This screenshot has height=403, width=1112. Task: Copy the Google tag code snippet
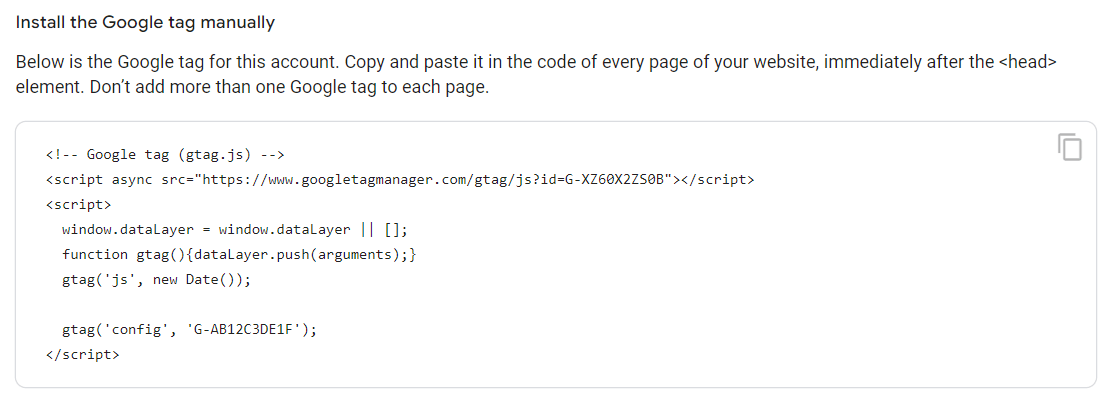[x=1069, y=147]
